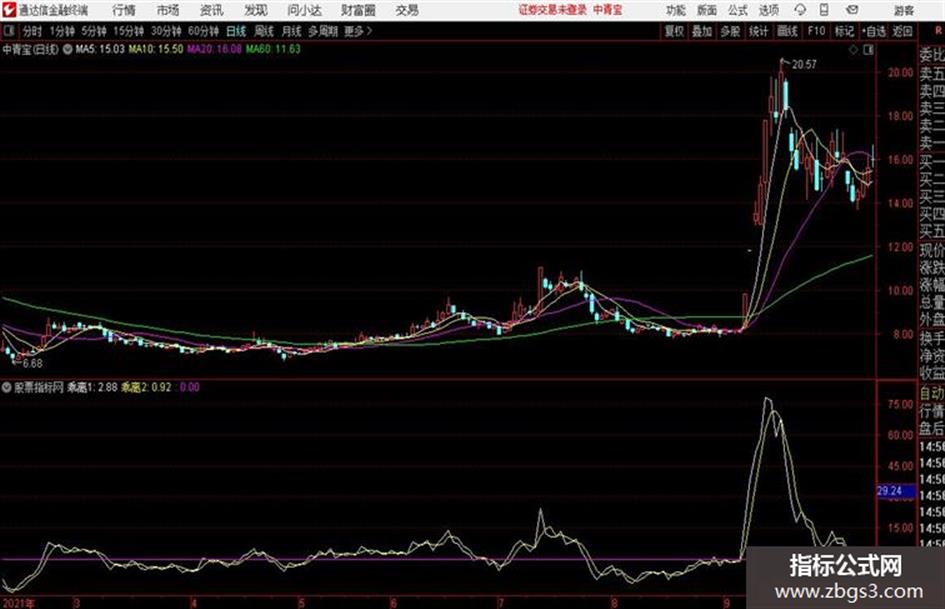Open the 问小达 menu
Viewport: 945px width, 609px height.
pos(304,10)
